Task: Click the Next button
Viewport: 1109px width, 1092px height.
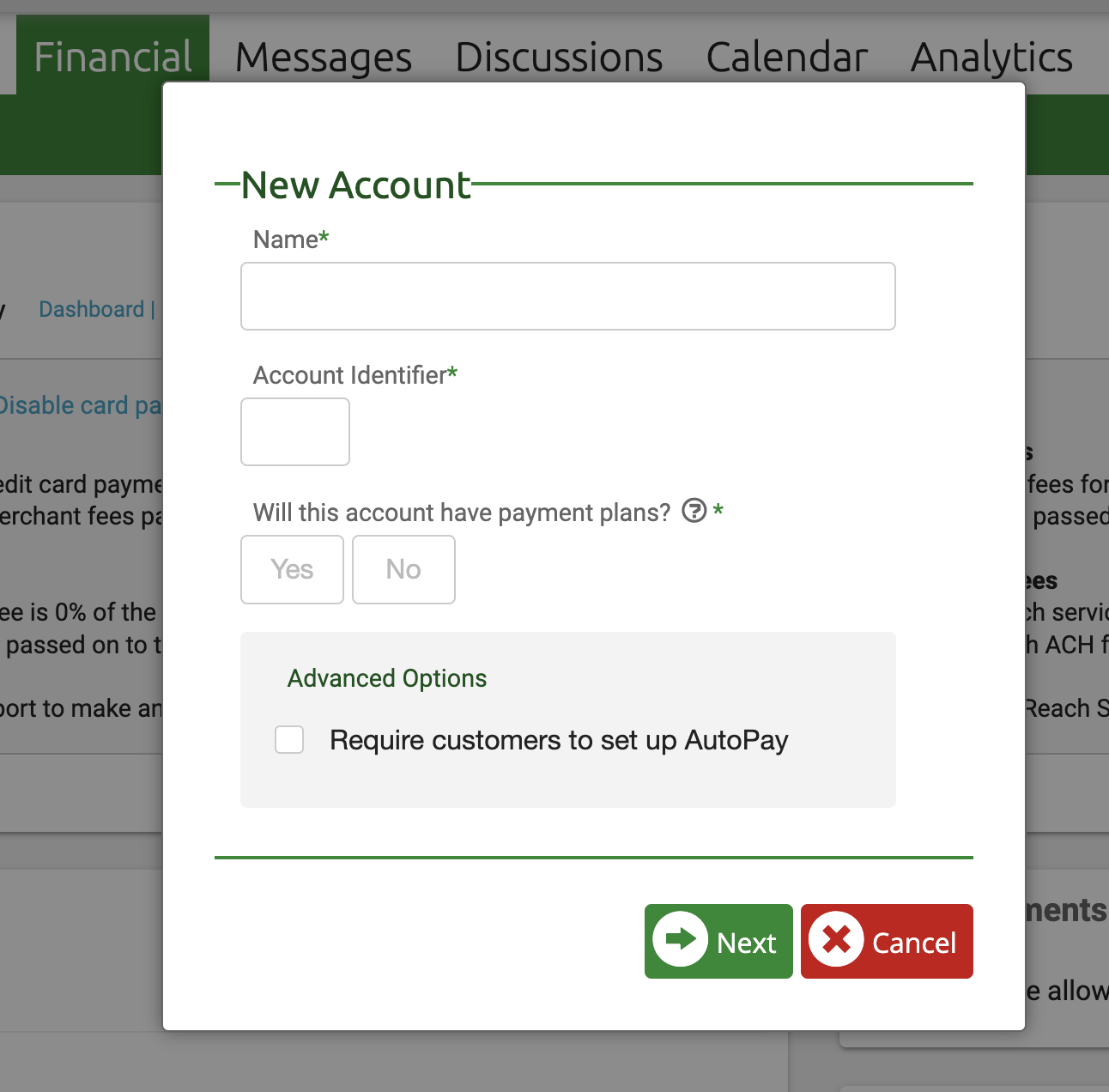Action: (x=718, y=941)
